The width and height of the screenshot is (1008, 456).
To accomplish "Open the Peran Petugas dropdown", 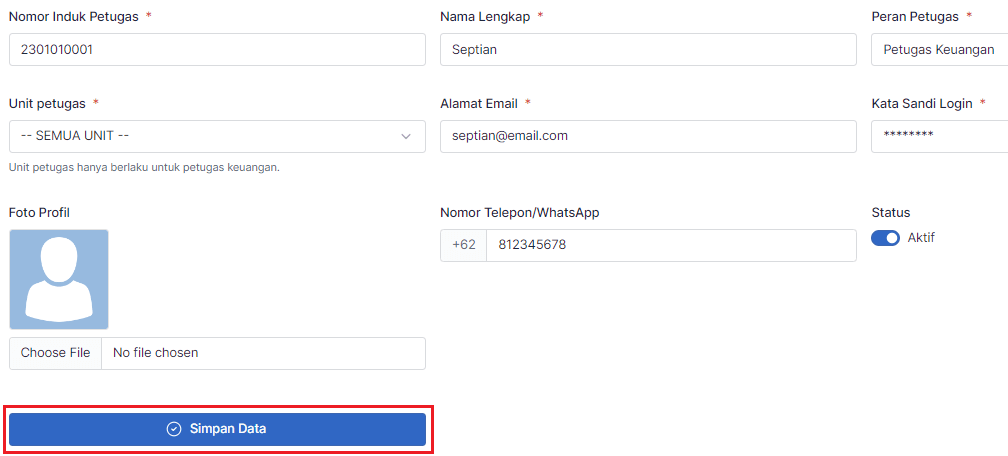I will click(938, 50).
